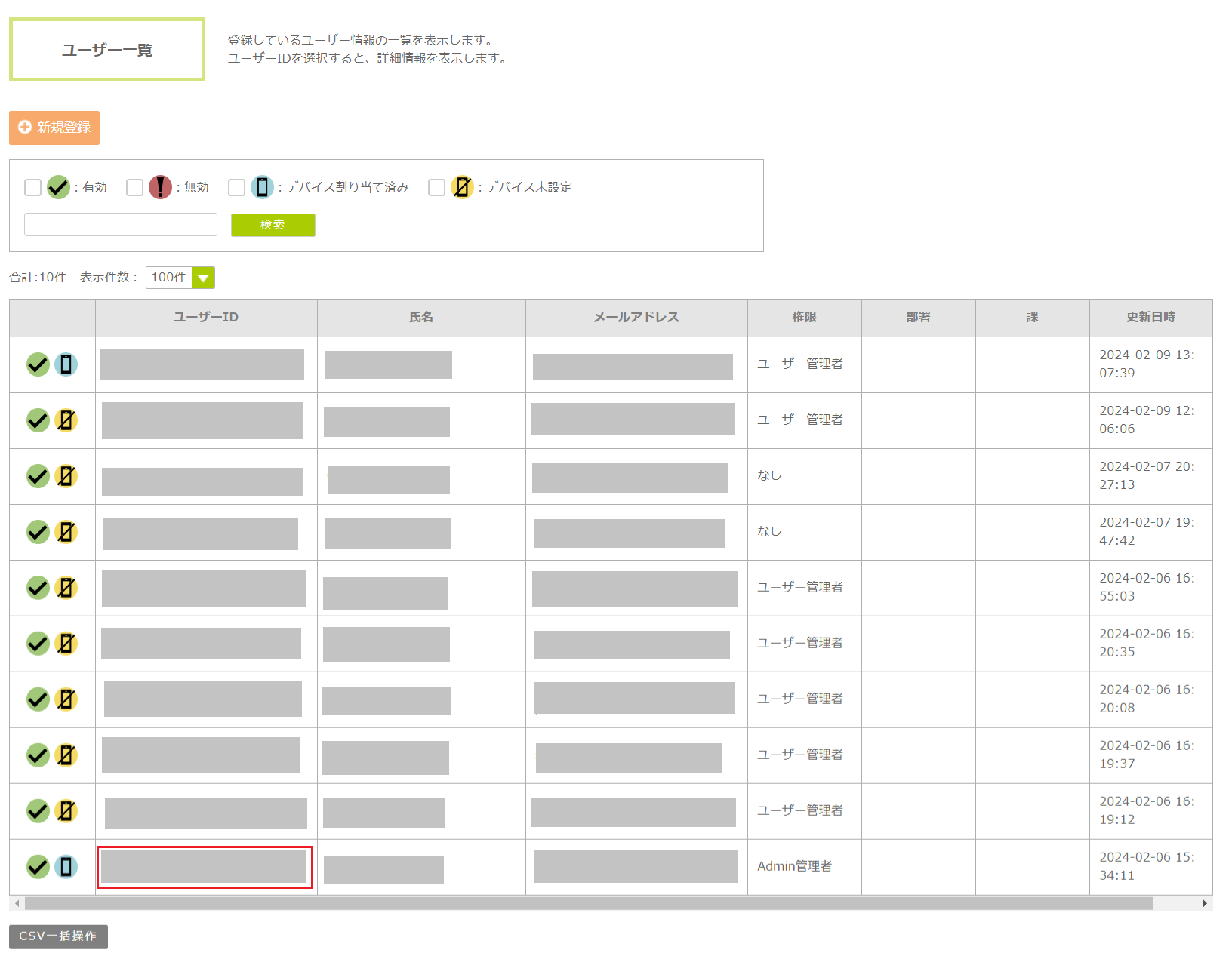
Task: Click the horizontal scrollbar right arrow
Action: point(1205,903)
